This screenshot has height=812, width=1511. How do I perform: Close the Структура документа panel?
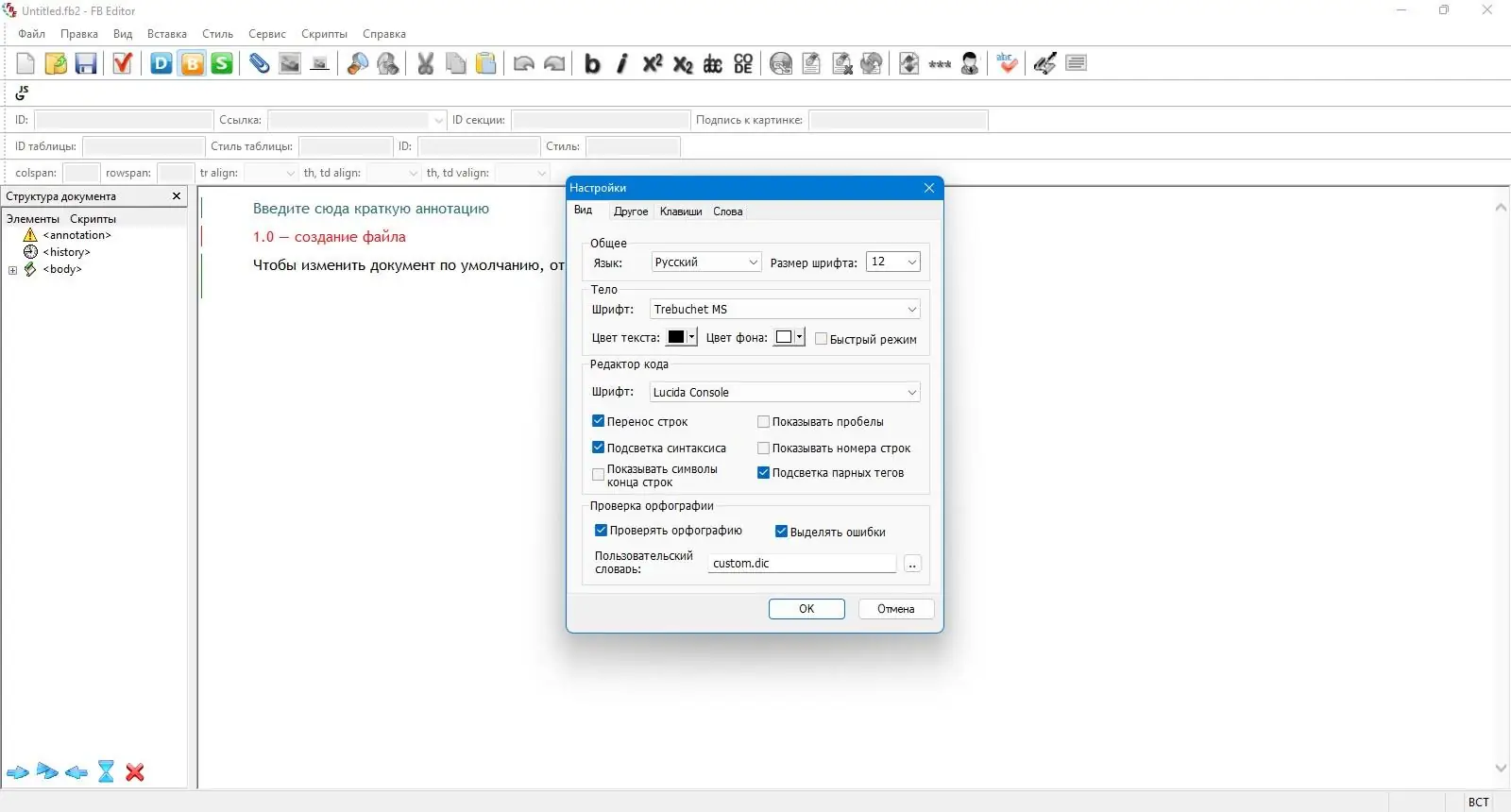coord(177,196)
